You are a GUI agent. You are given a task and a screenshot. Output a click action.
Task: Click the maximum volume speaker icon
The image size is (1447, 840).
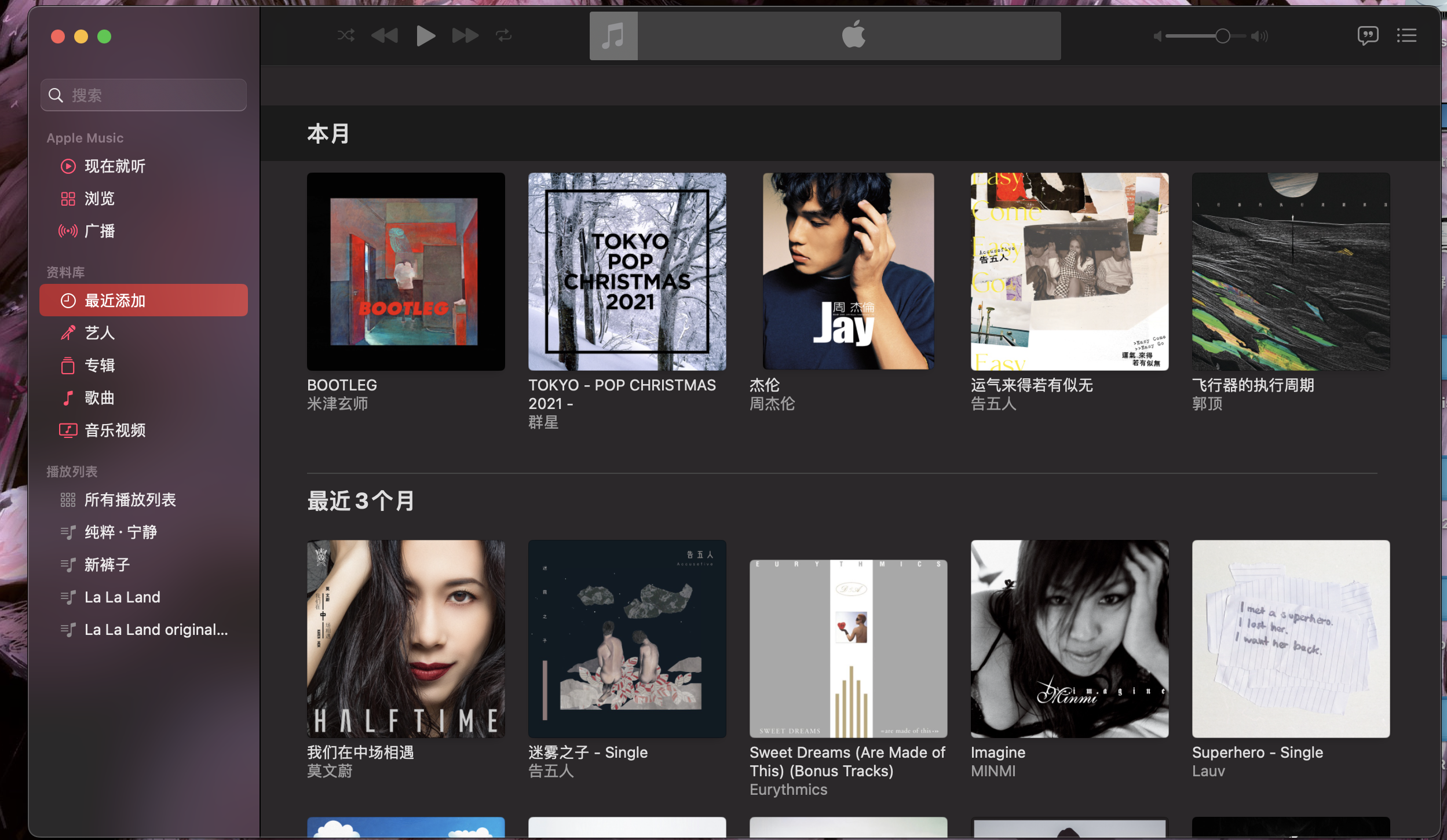[x=1259, y=36]
